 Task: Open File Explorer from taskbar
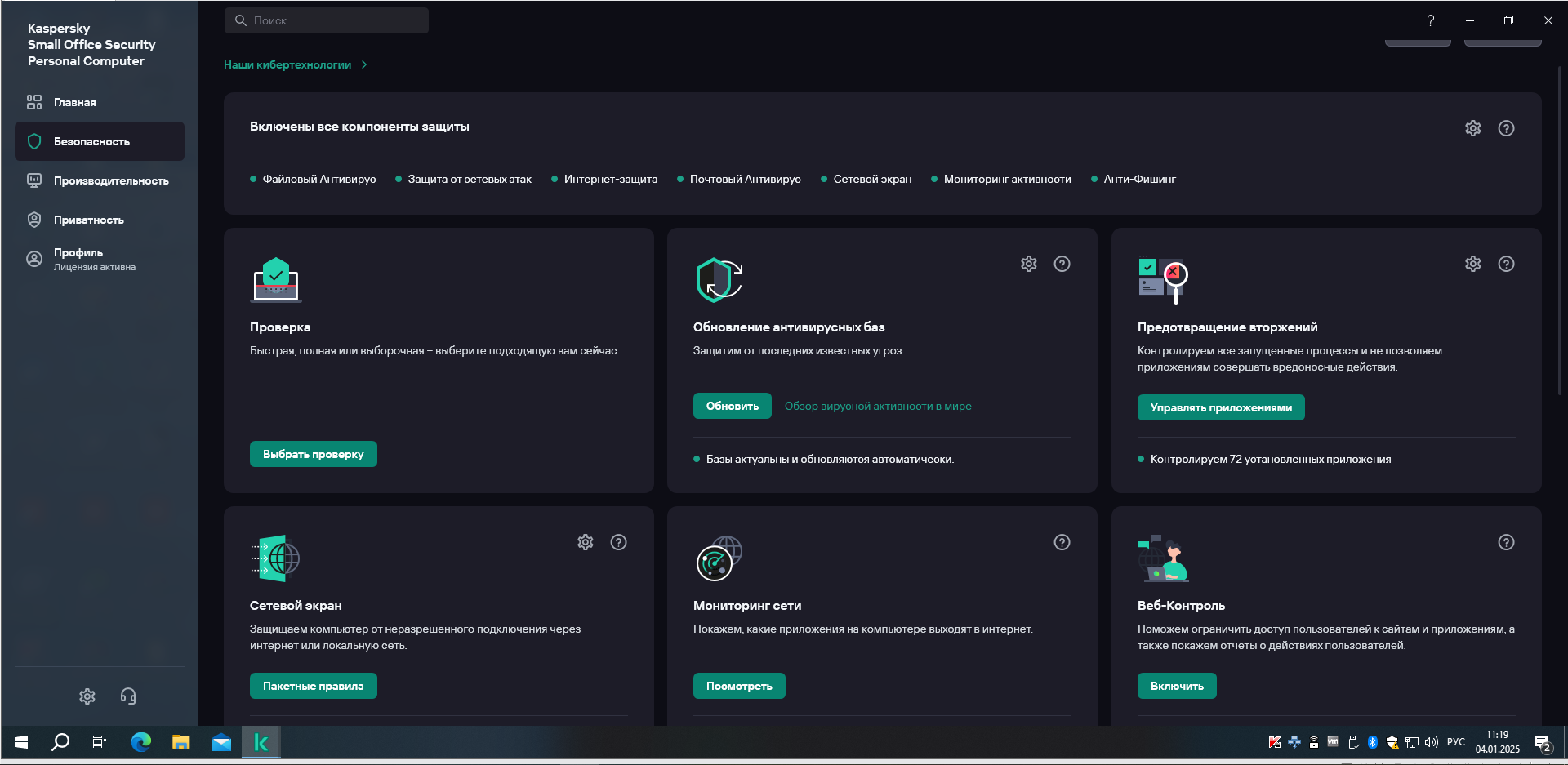click(x=181, y=742)
